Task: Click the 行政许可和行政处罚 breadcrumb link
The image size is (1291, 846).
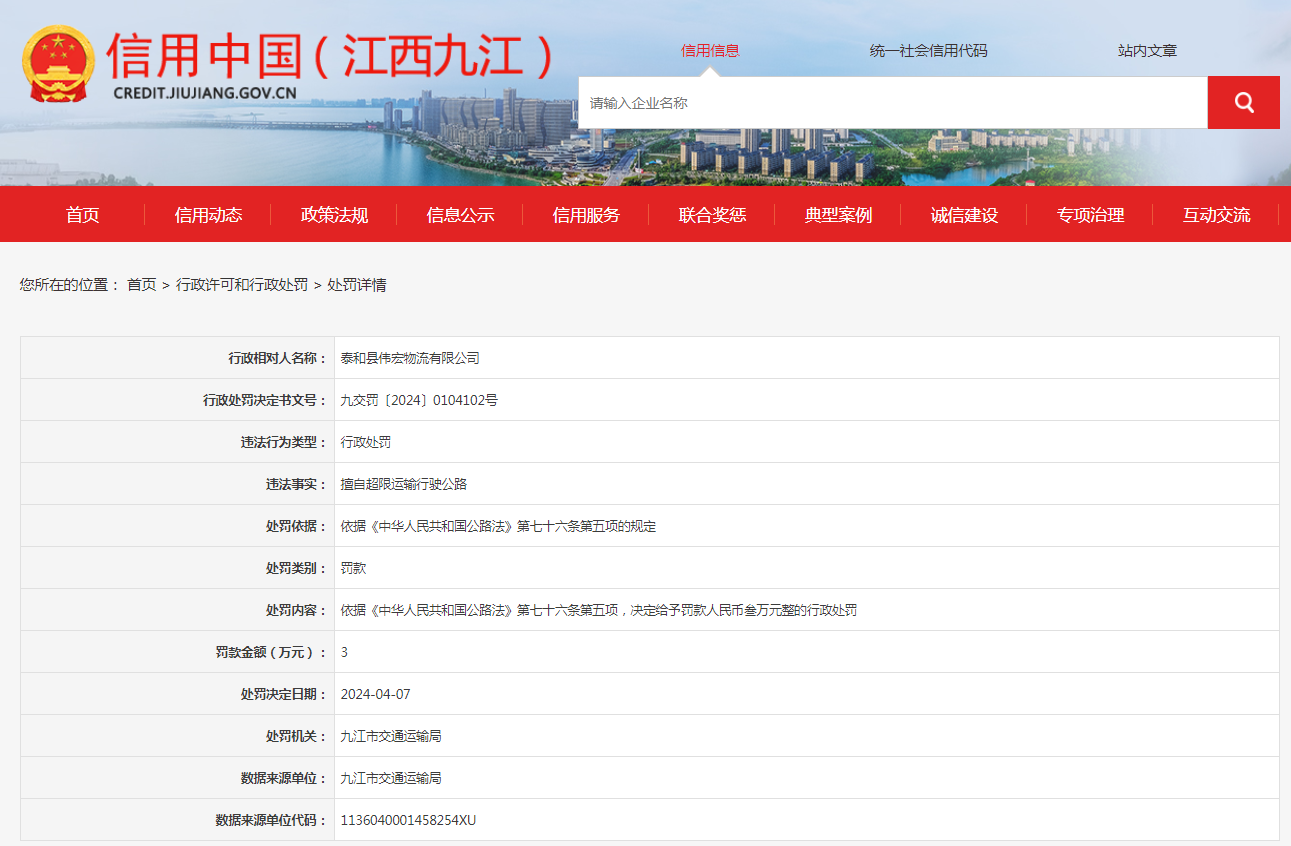Action: pyautogui.click(x=242, y=285)
